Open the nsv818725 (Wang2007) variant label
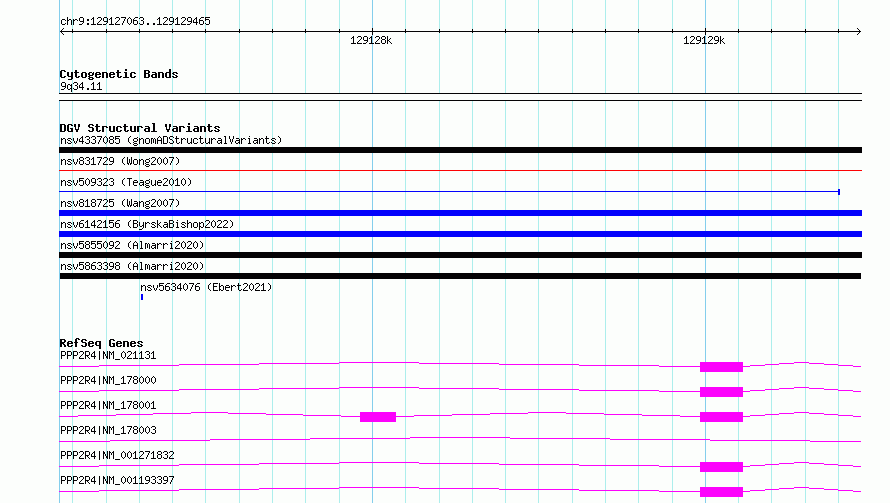This screenshot has height=503, width=890. pos(120,203)
